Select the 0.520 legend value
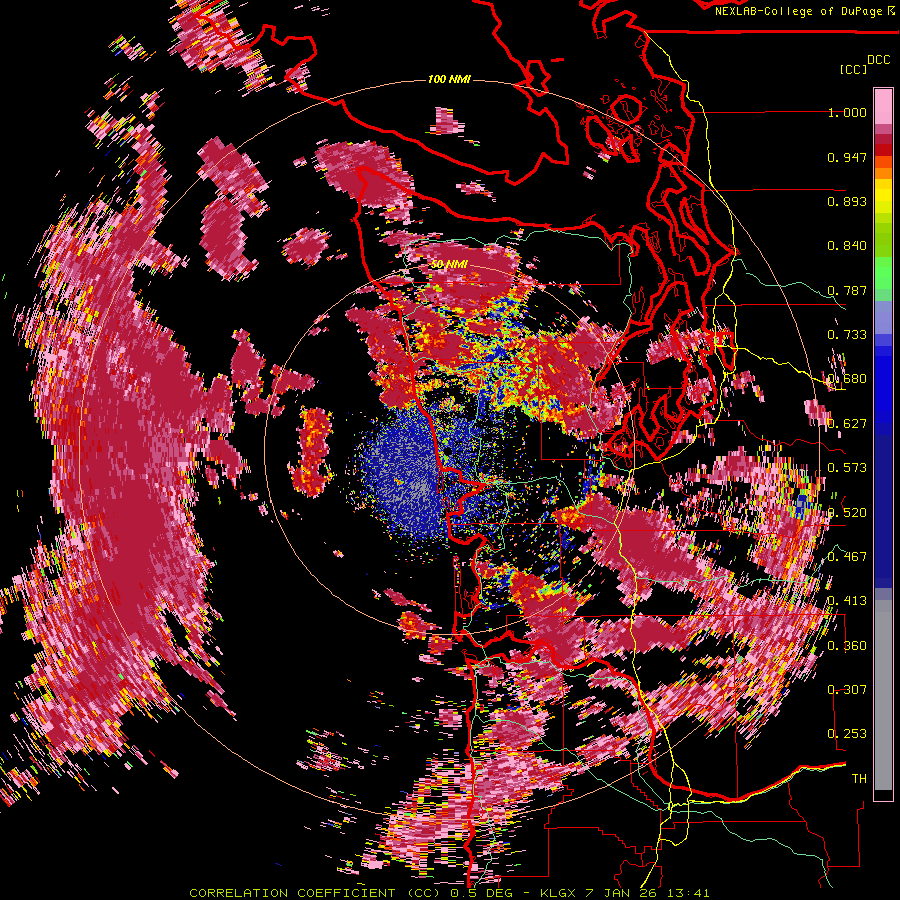Image resolution: width=900 pixels, height=900 pixels. pyautogui.click(x=847, y=513)
